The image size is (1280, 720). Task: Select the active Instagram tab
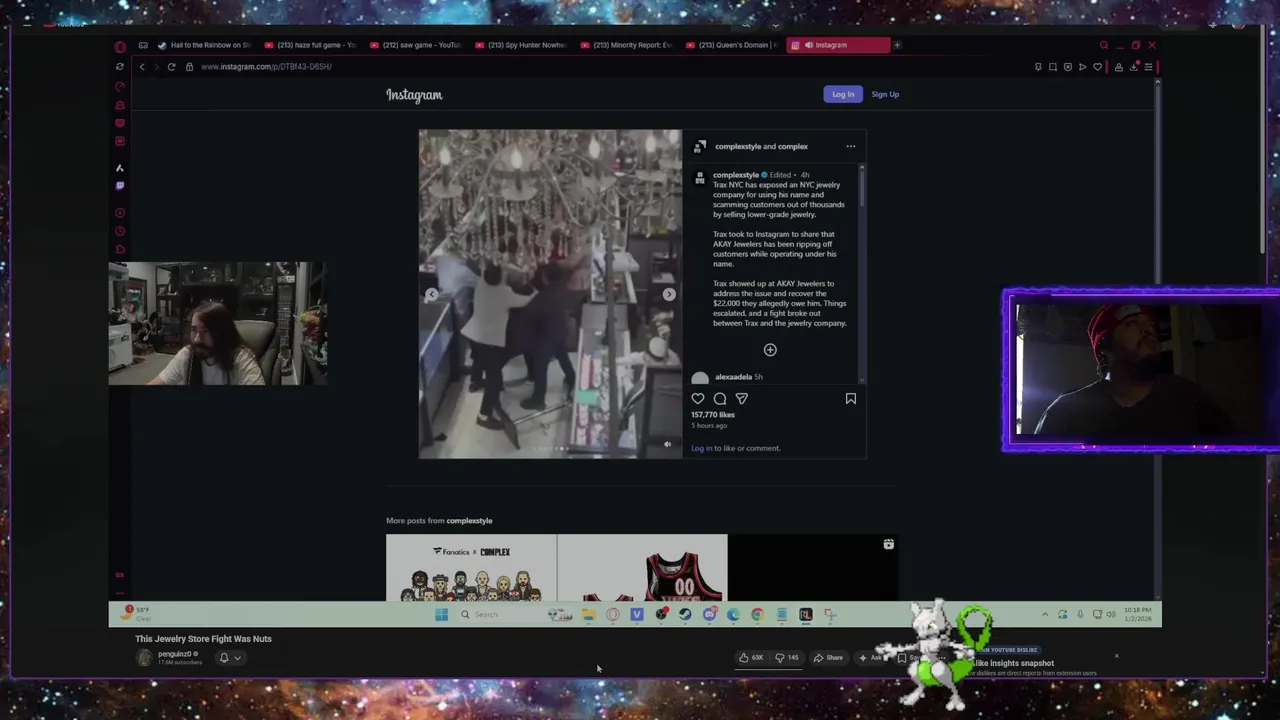(x=838, y=45)
